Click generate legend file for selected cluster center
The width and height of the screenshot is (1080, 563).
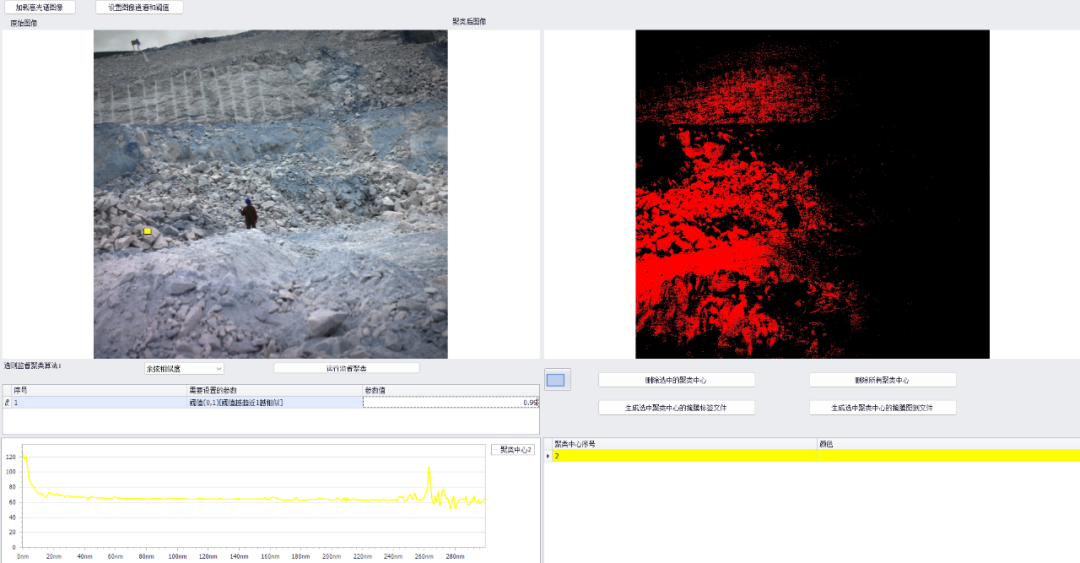click(x=882, y=407)
